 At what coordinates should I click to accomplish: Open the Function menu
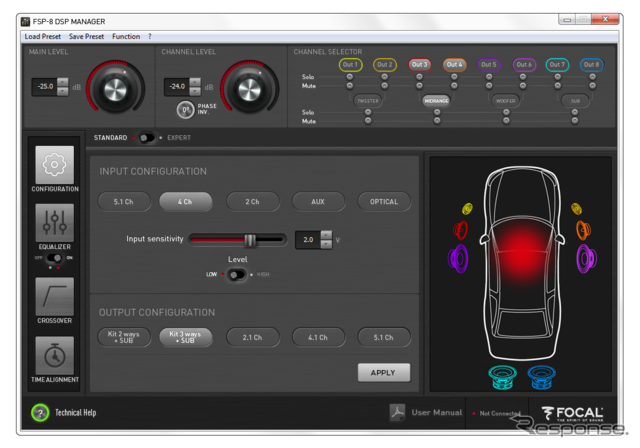126,37
